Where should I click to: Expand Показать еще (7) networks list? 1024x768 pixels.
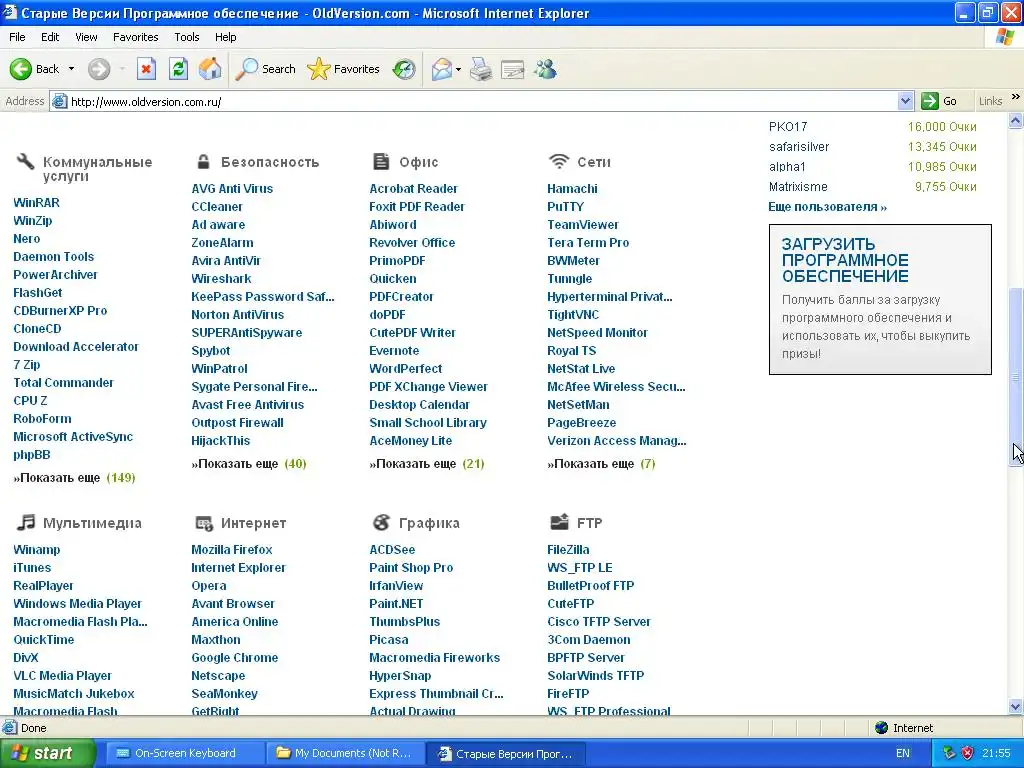click(x=601, y=464)
